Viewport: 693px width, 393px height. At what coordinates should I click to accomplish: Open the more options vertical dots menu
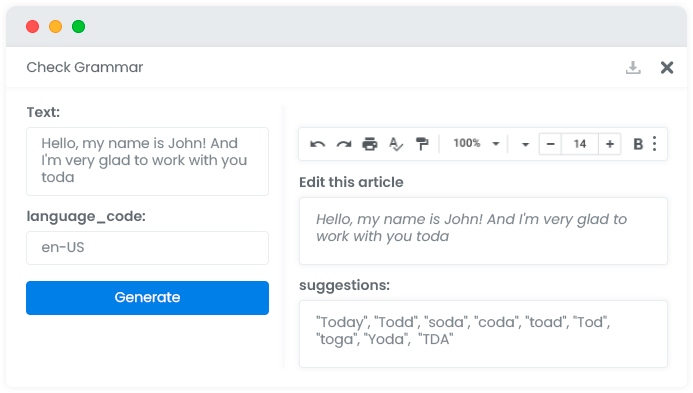click(655, 144)
